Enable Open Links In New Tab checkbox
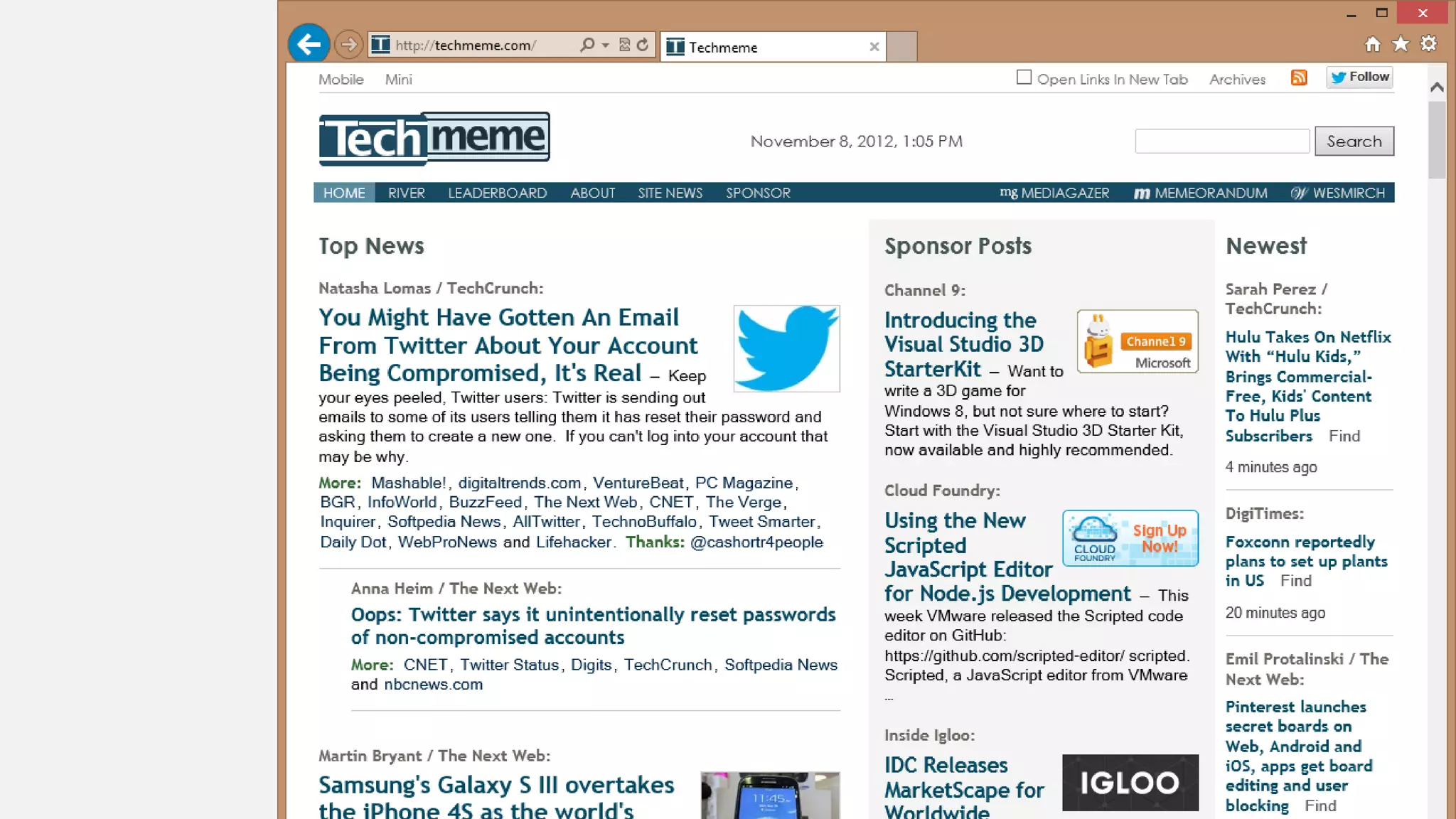1456x819 pixels. [1024, 77]
